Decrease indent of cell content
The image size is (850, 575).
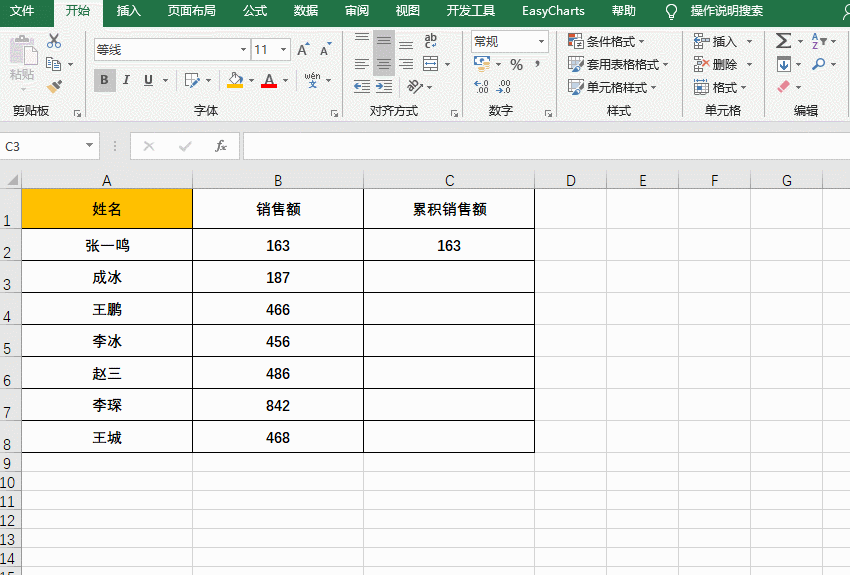(362, 86)
